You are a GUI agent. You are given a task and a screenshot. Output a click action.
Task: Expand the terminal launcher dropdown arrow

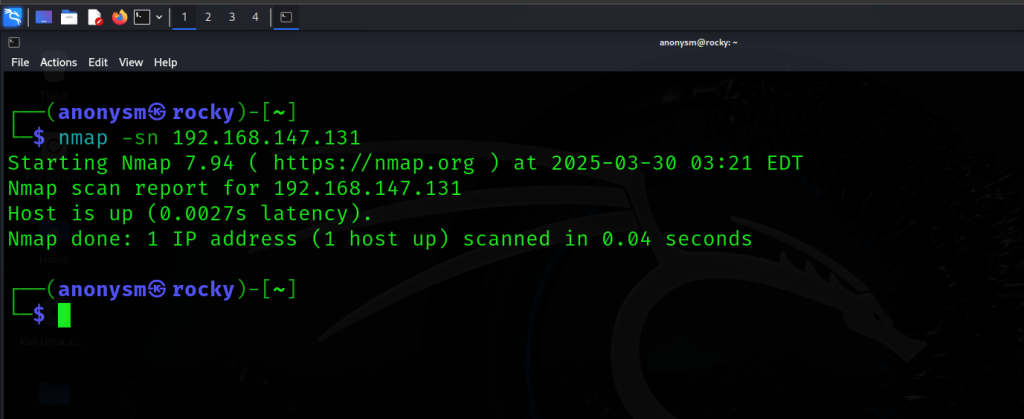(159, 18)
